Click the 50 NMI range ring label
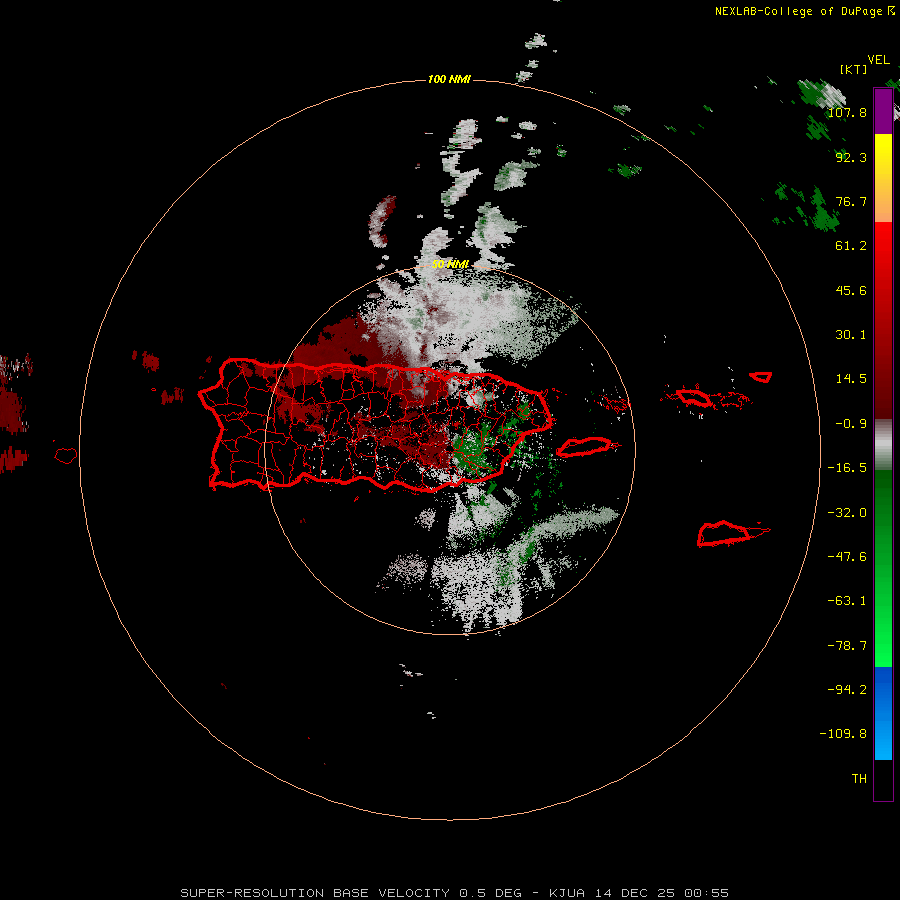 click(x=450, y=264)
